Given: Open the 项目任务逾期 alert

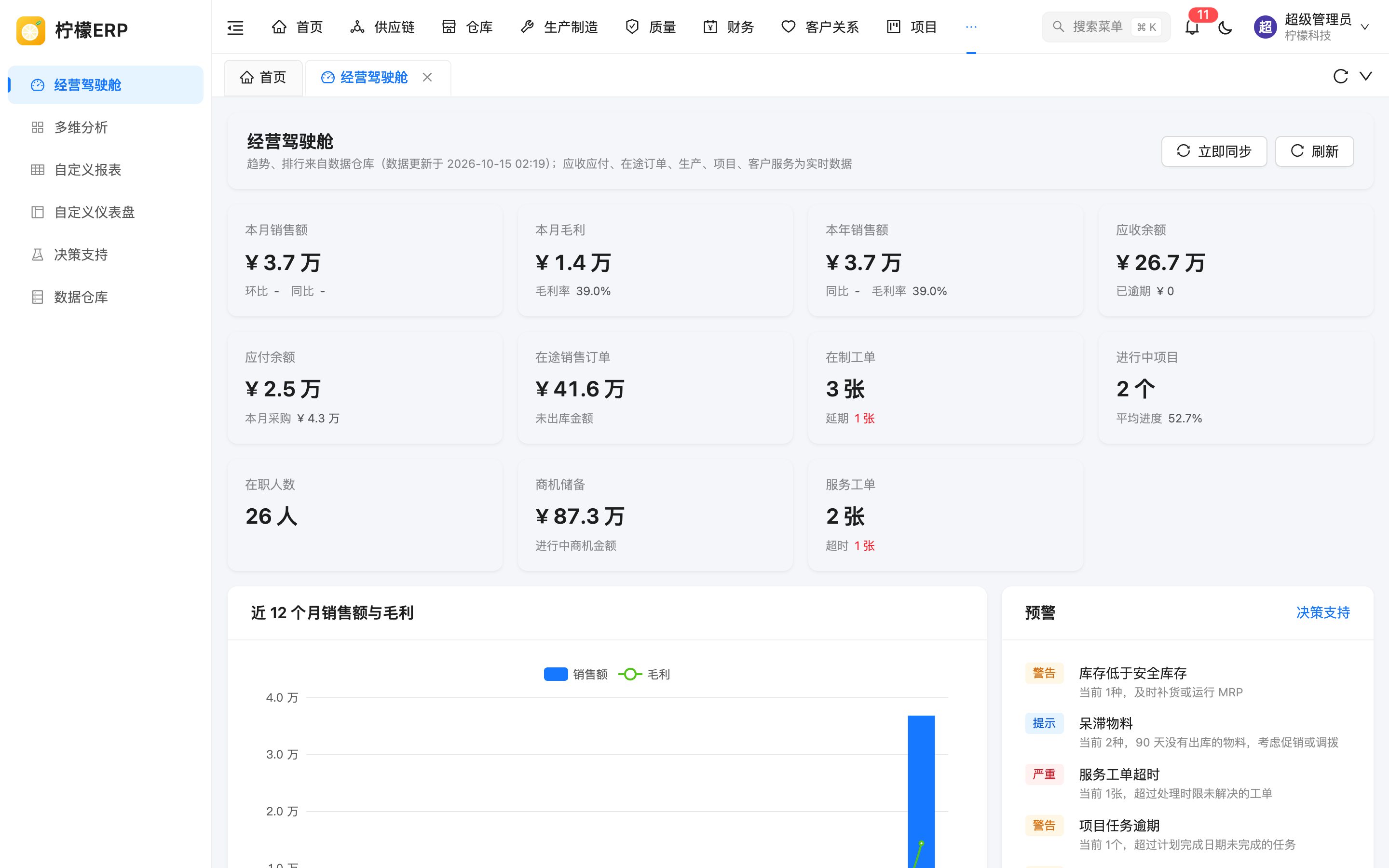Looking at the screenshot, I should pyautogui.click(x=1187, y=834).
